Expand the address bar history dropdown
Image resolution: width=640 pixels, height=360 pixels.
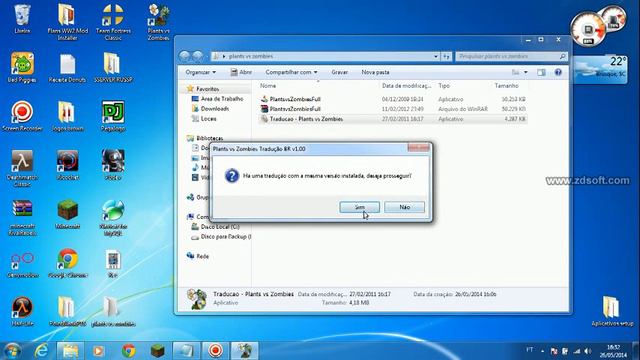(x=436, y=56)
